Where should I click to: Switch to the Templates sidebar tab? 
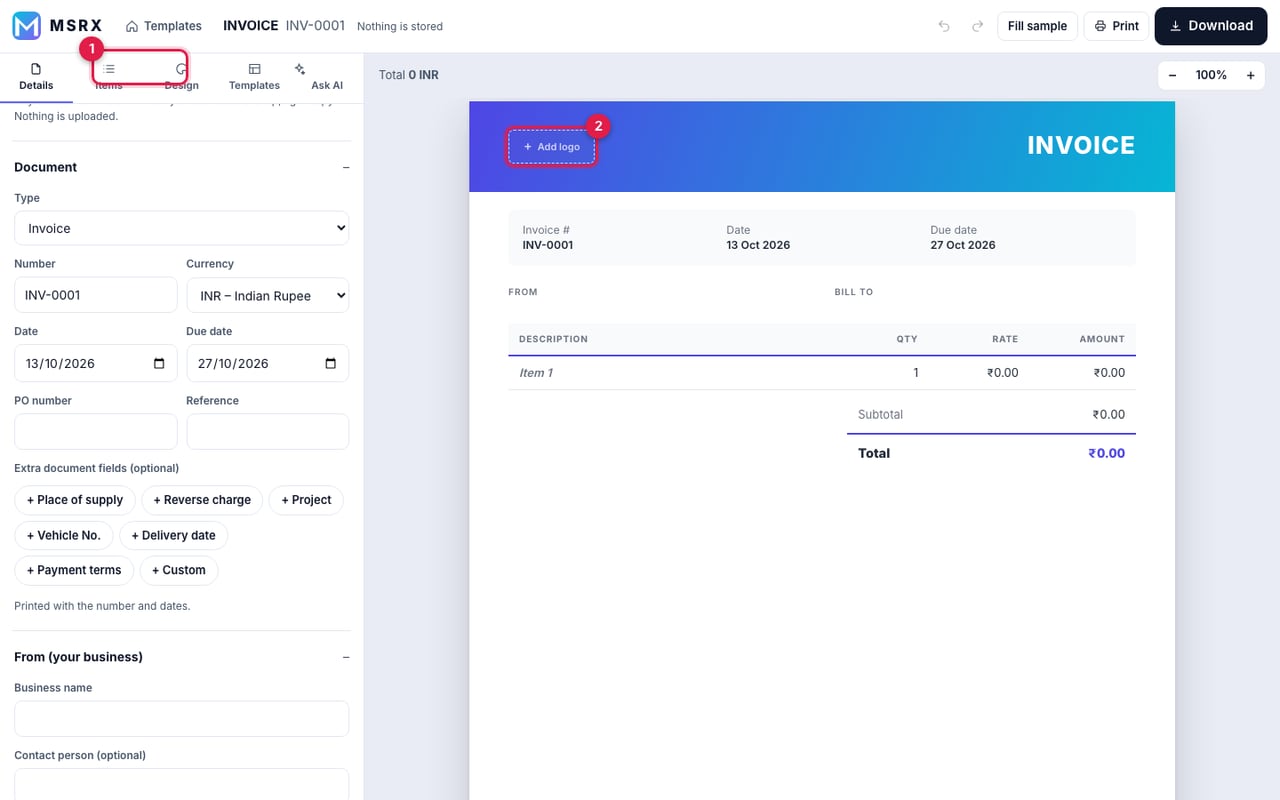[x=254, y=77]
